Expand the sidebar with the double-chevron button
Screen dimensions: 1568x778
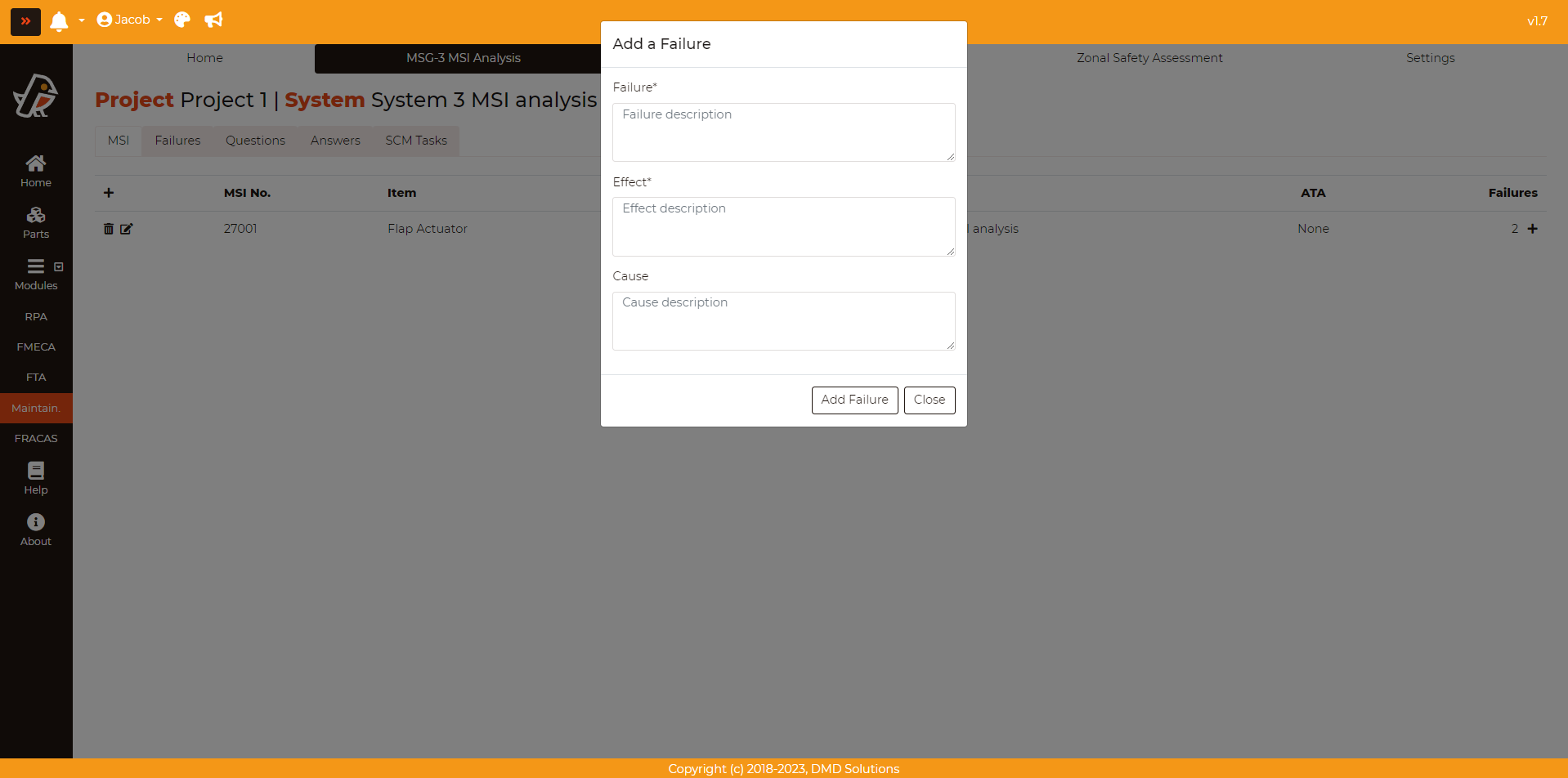tap(25, 21)
